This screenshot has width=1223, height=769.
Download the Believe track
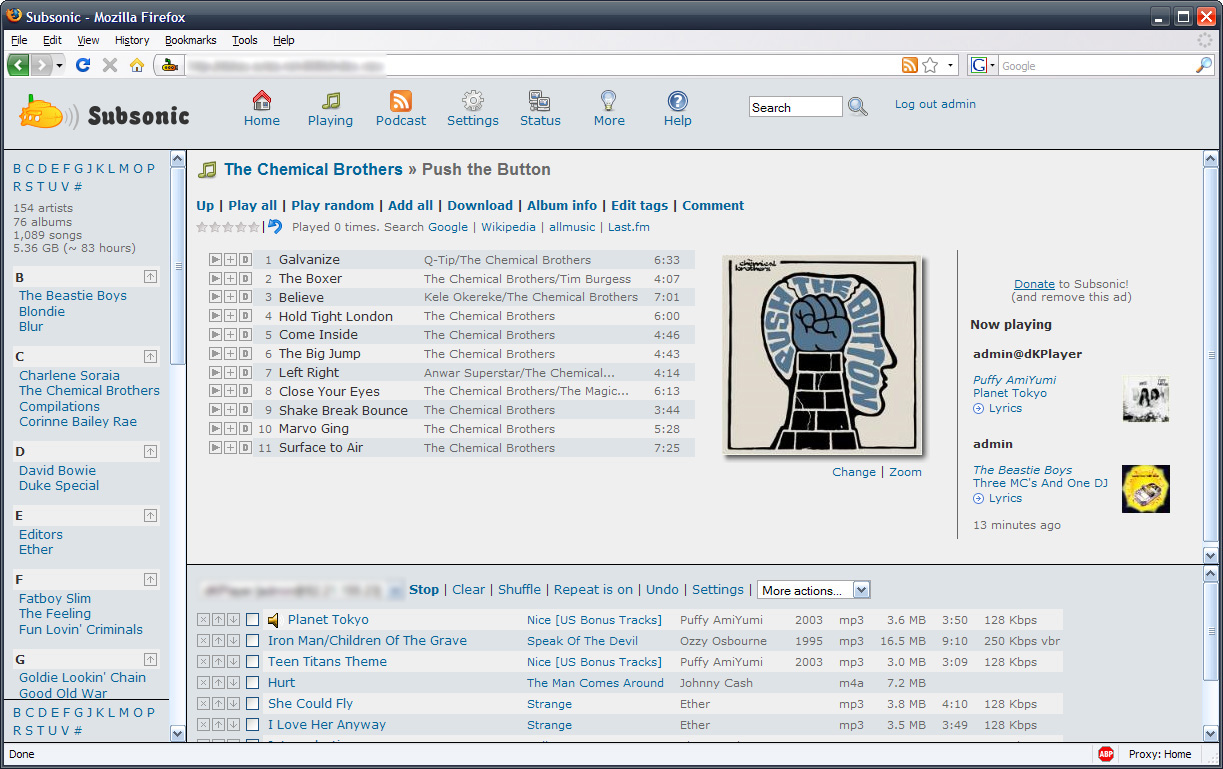(245, 298)
